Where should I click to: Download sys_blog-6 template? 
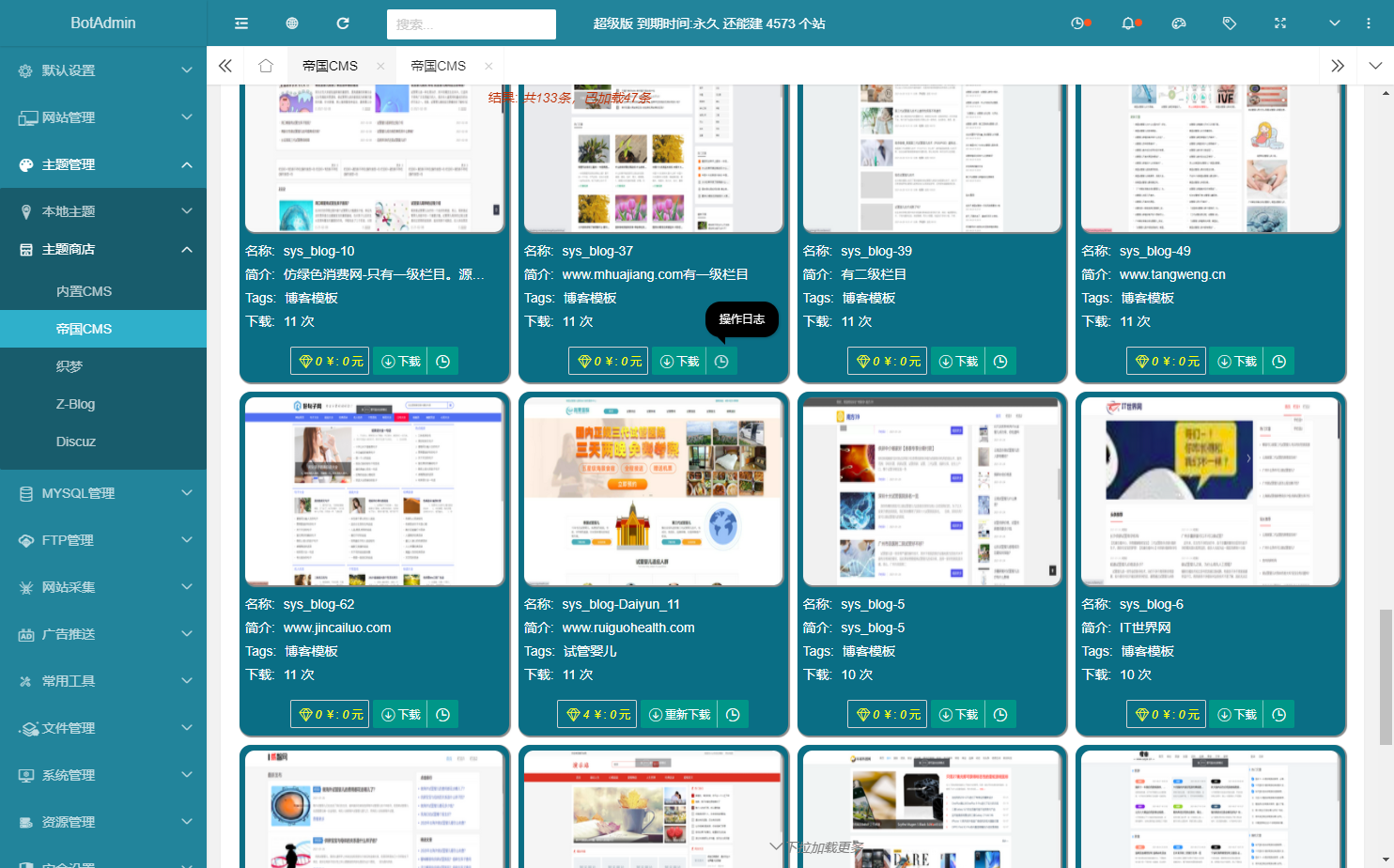pyautogui.click(x=1237, y=714)
